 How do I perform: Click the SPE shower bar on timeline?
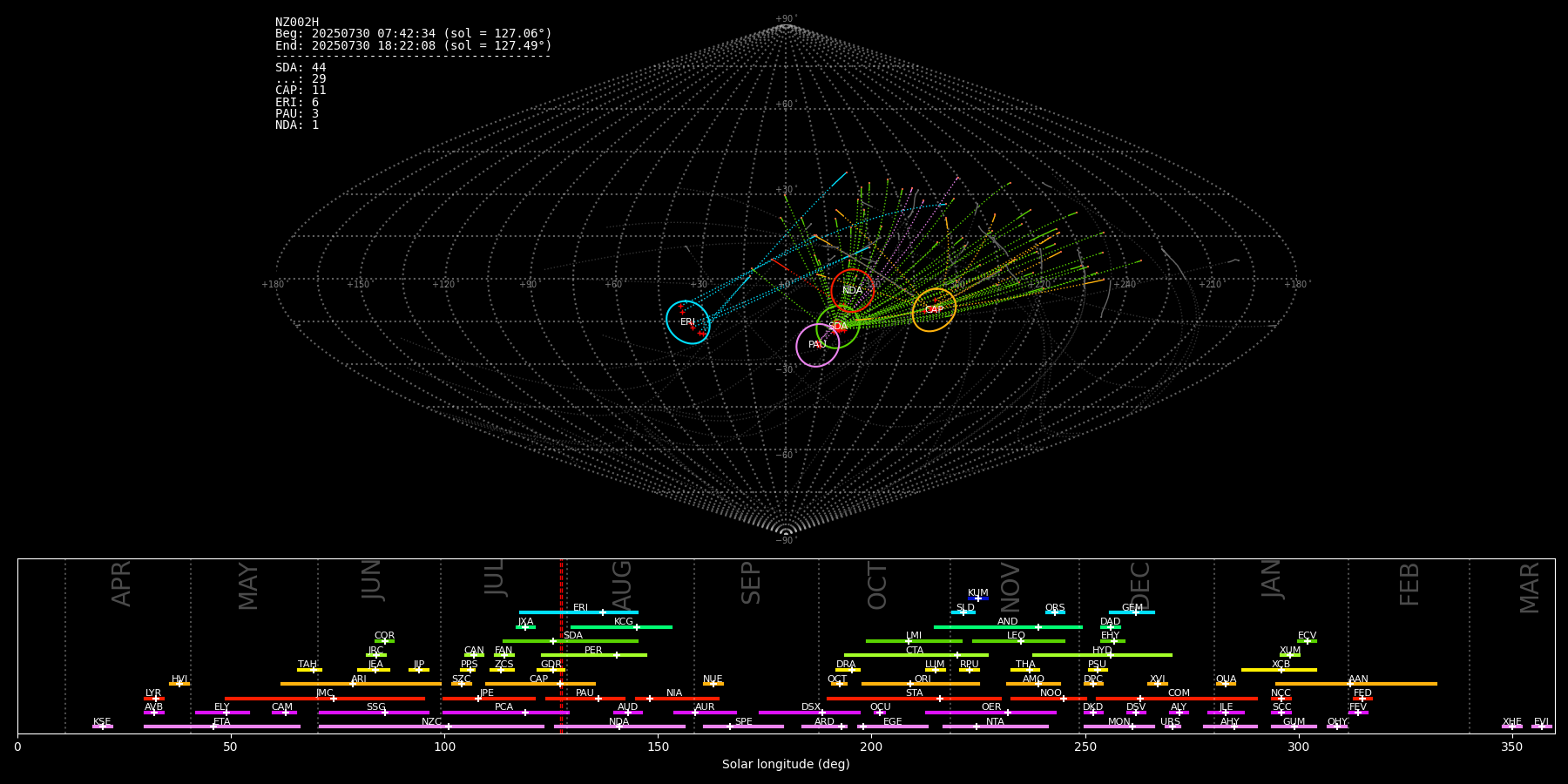point(743,727)
